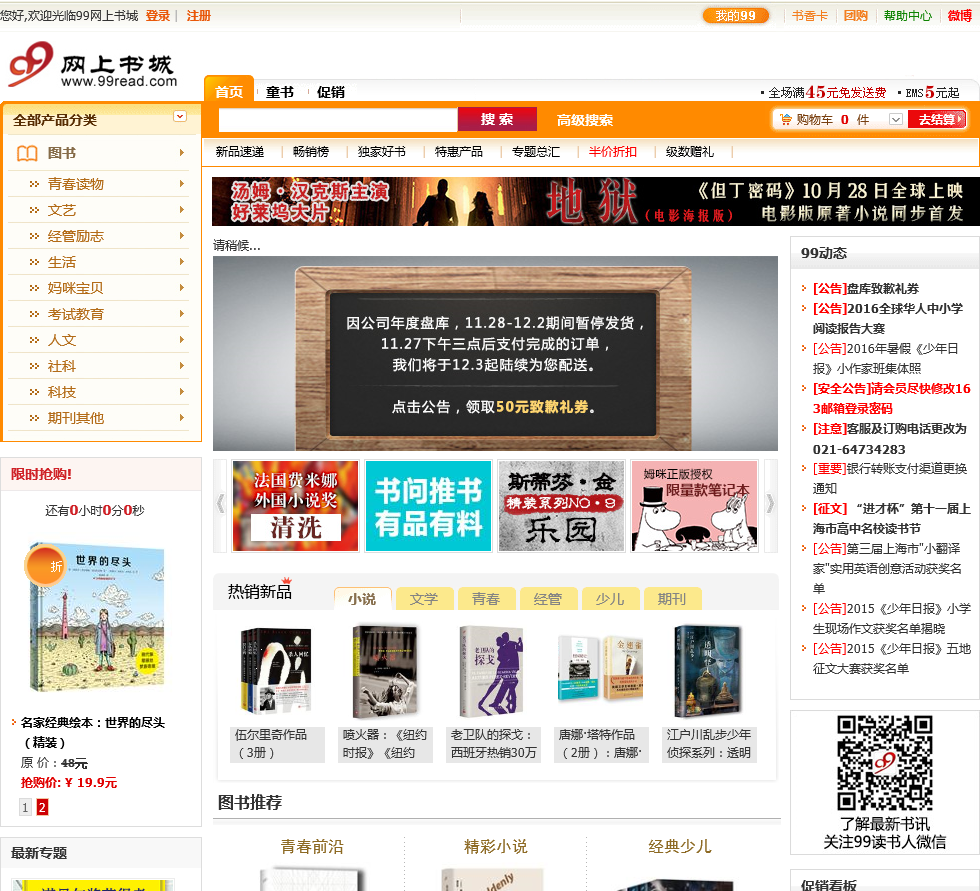The height and width of the screenshot is (891, 980).
Task: Open the 法国费米娜外国小说奖 清洗 promo tile
Action: [296, 505]
